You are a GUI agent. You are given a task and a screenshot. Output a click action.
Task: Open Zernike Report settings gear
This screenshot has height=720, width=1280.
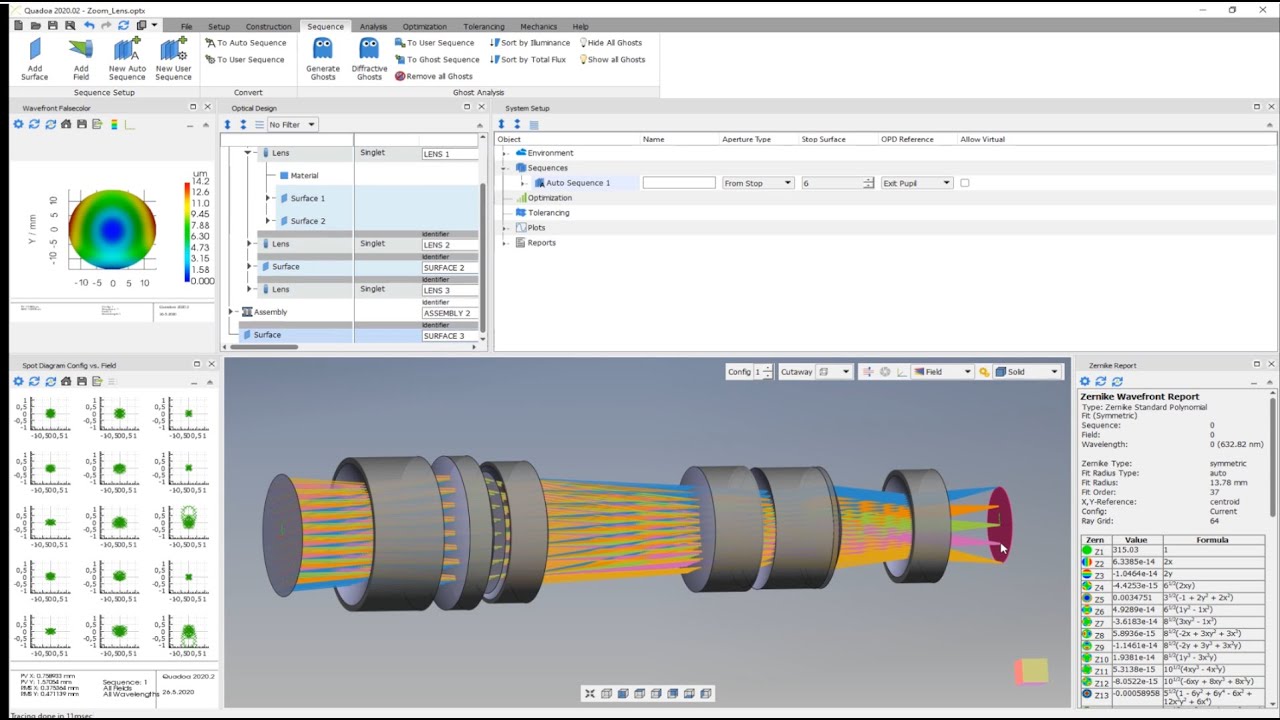click(x=1085, y=381)
